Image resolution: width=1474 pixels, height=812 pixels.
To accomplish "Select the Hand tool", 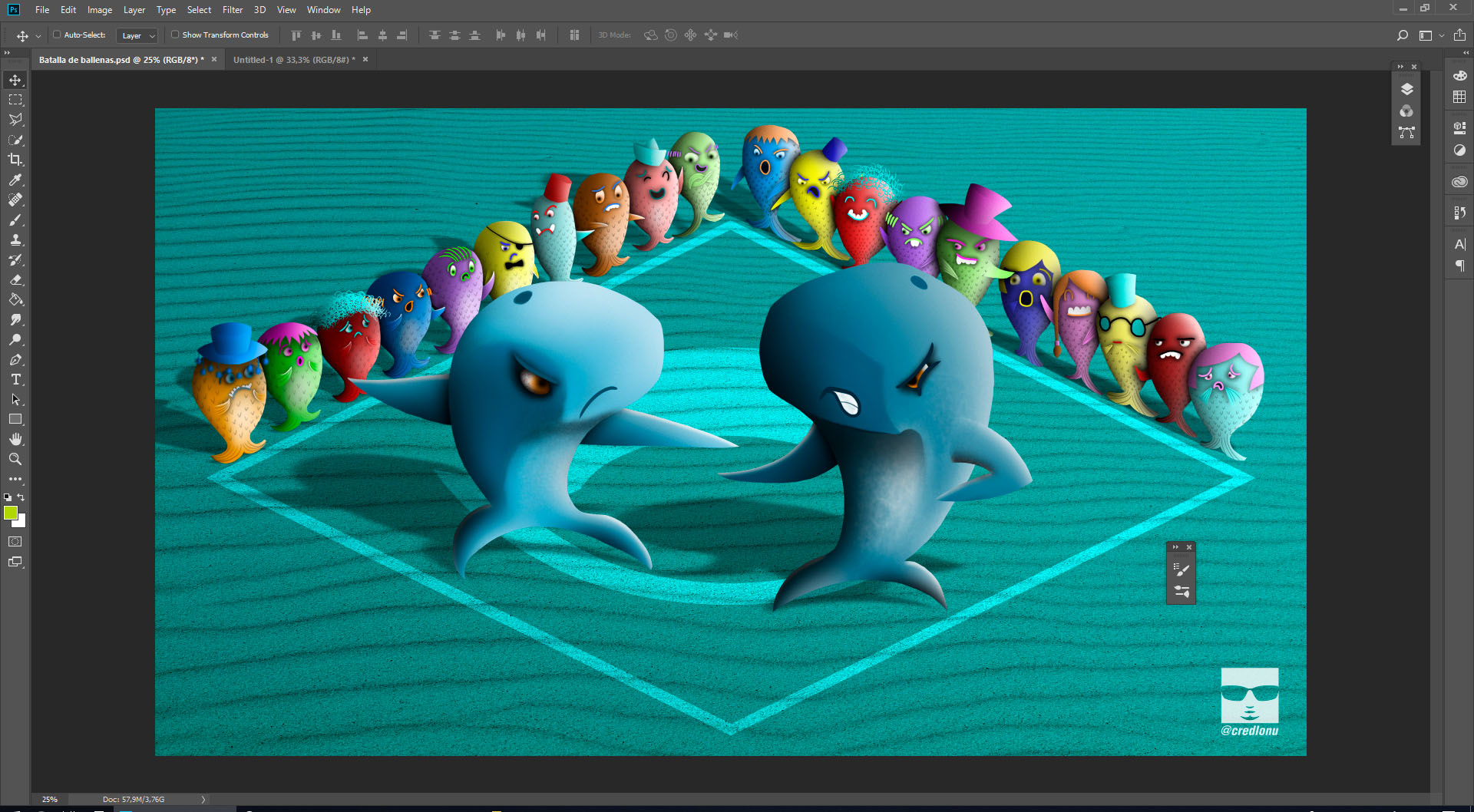I will click(x=15, y=439).
